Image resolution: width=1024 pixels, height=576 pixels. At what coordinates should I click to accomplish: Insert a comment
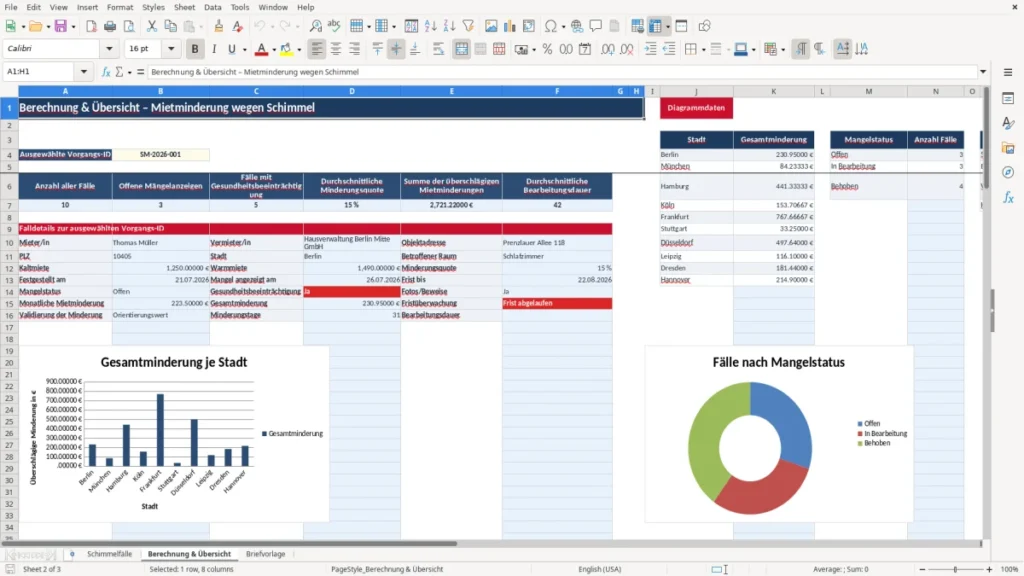(x=596, y=26)
